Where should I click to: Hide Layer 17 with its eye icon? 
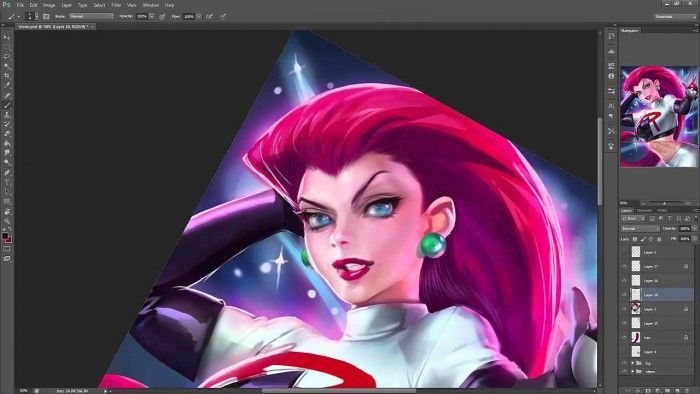[624, 266]
